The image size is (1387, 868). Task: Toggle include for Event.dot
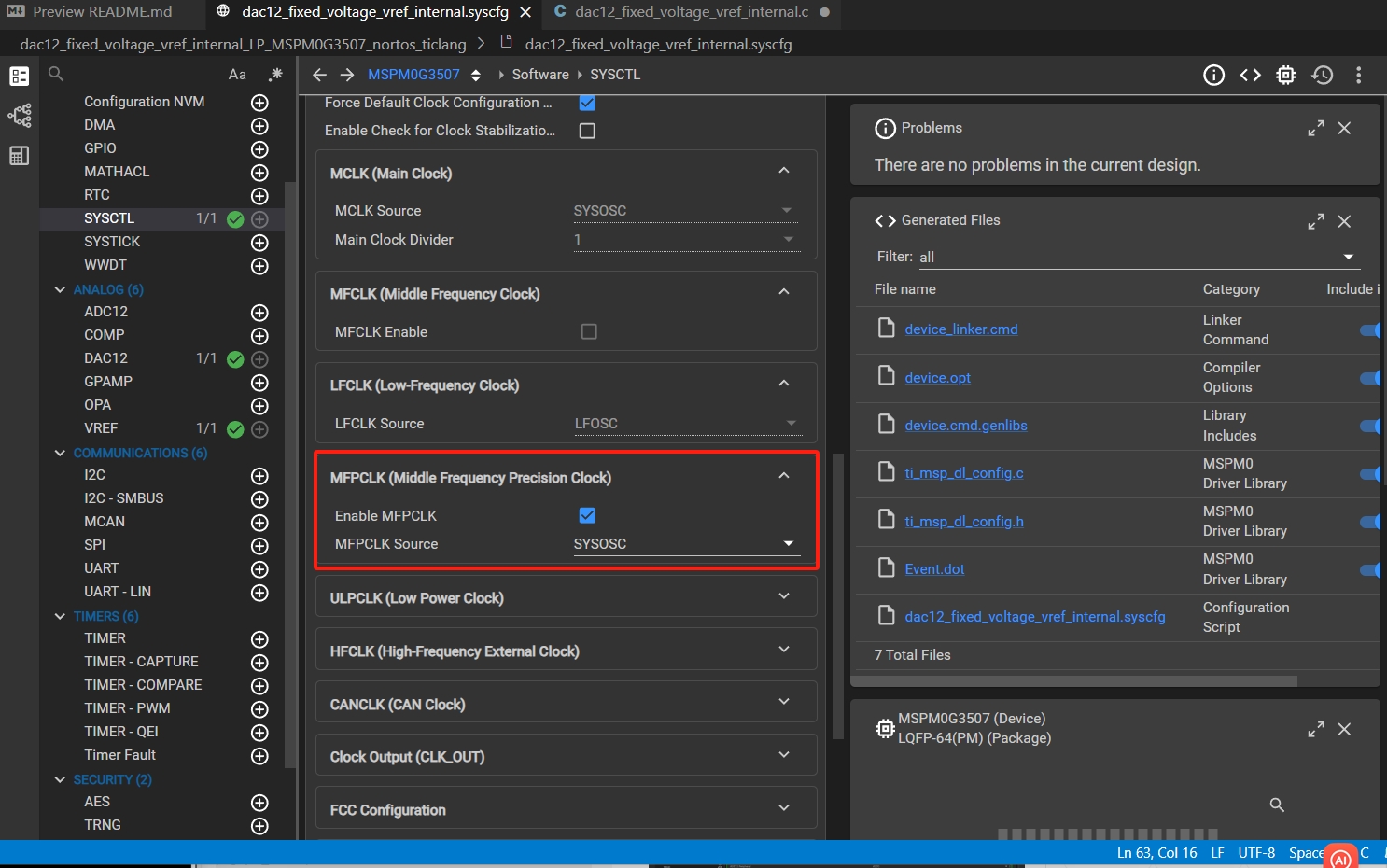click(1370, 569)
